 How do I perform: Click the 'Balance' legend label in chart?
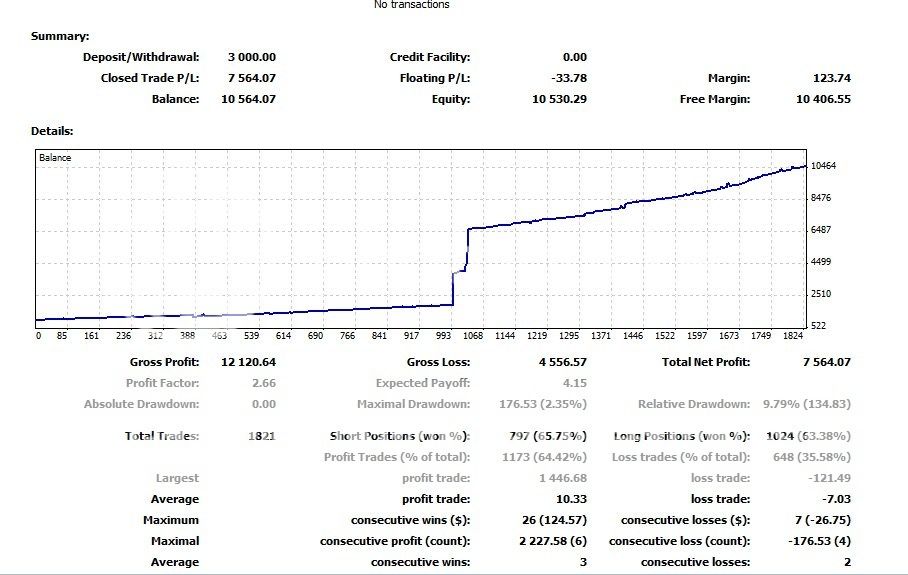click(55, 158)
